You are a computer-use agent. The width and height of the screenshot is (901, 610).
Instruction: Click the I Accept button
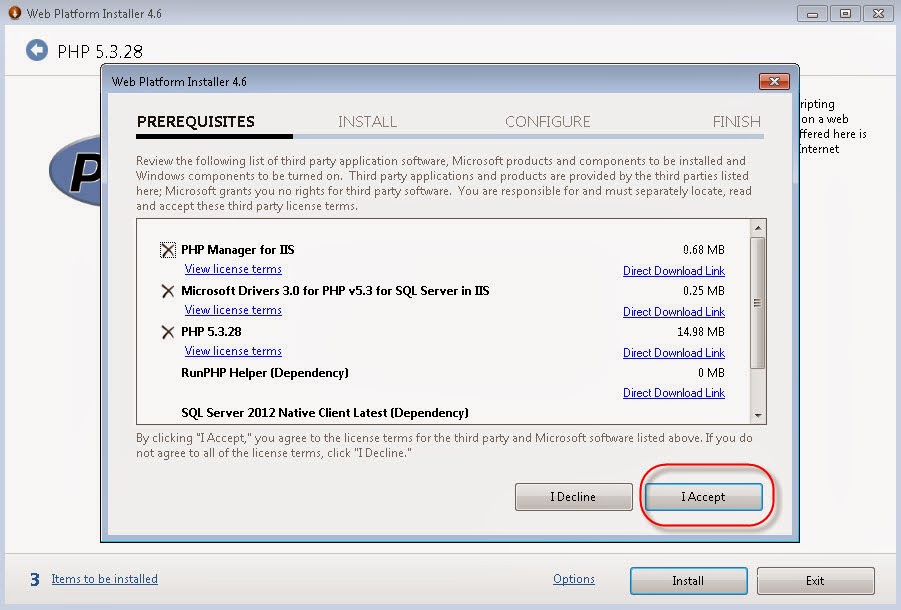[704, 496]
